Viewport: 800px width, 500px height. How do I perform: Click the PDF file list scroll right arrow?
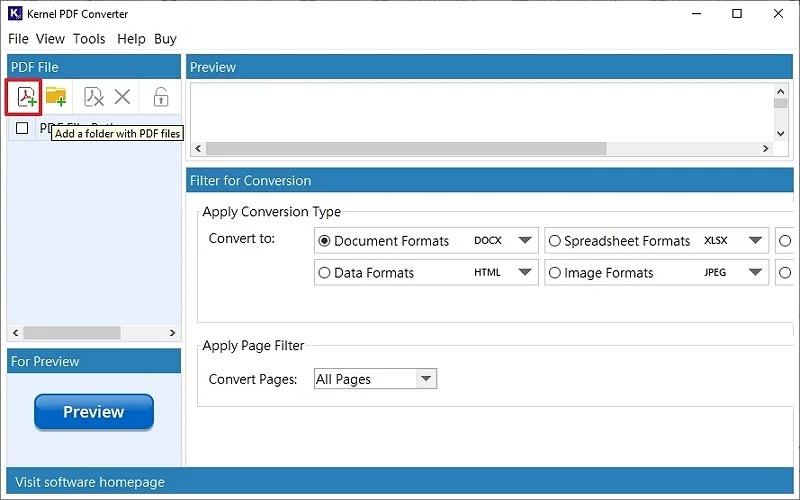pyautogui.click(x=172, y=333)
